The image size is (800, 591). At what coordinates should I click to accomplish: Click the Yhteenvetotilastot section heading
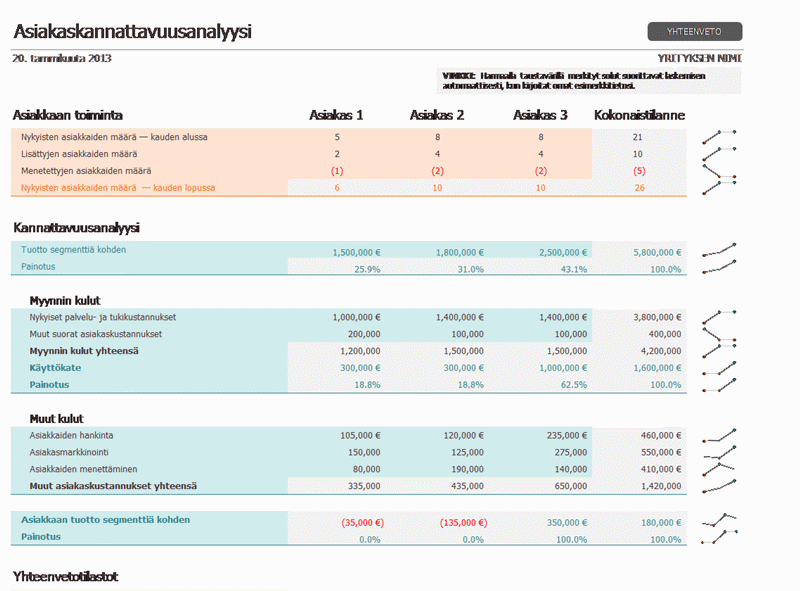click(65, 577)
